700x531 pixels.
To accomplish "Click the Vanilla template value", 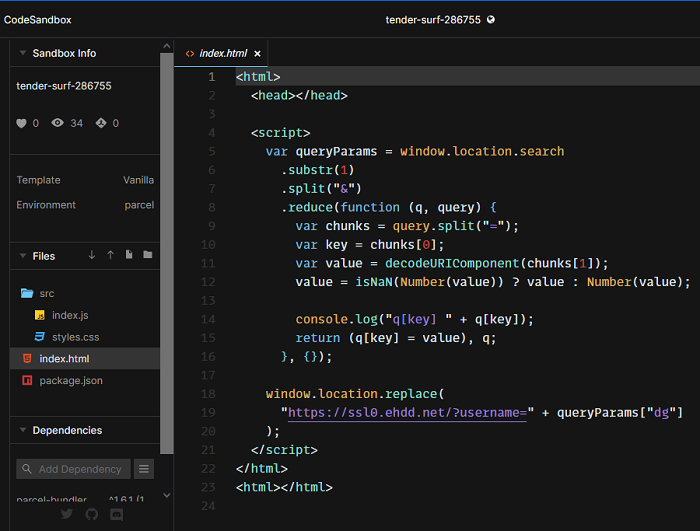I will click(x=138, y=180).
